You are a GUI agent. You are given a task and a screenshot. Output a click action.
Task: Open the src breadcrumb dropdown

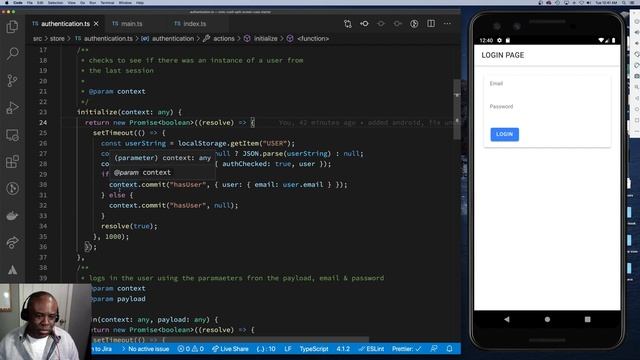pos(37,39)
